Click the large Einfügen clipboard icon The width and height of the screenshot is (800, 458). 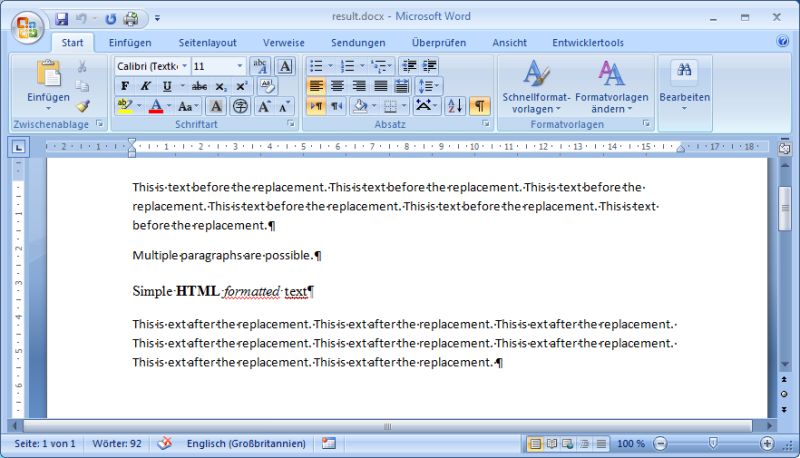click(x=48, y=73)
